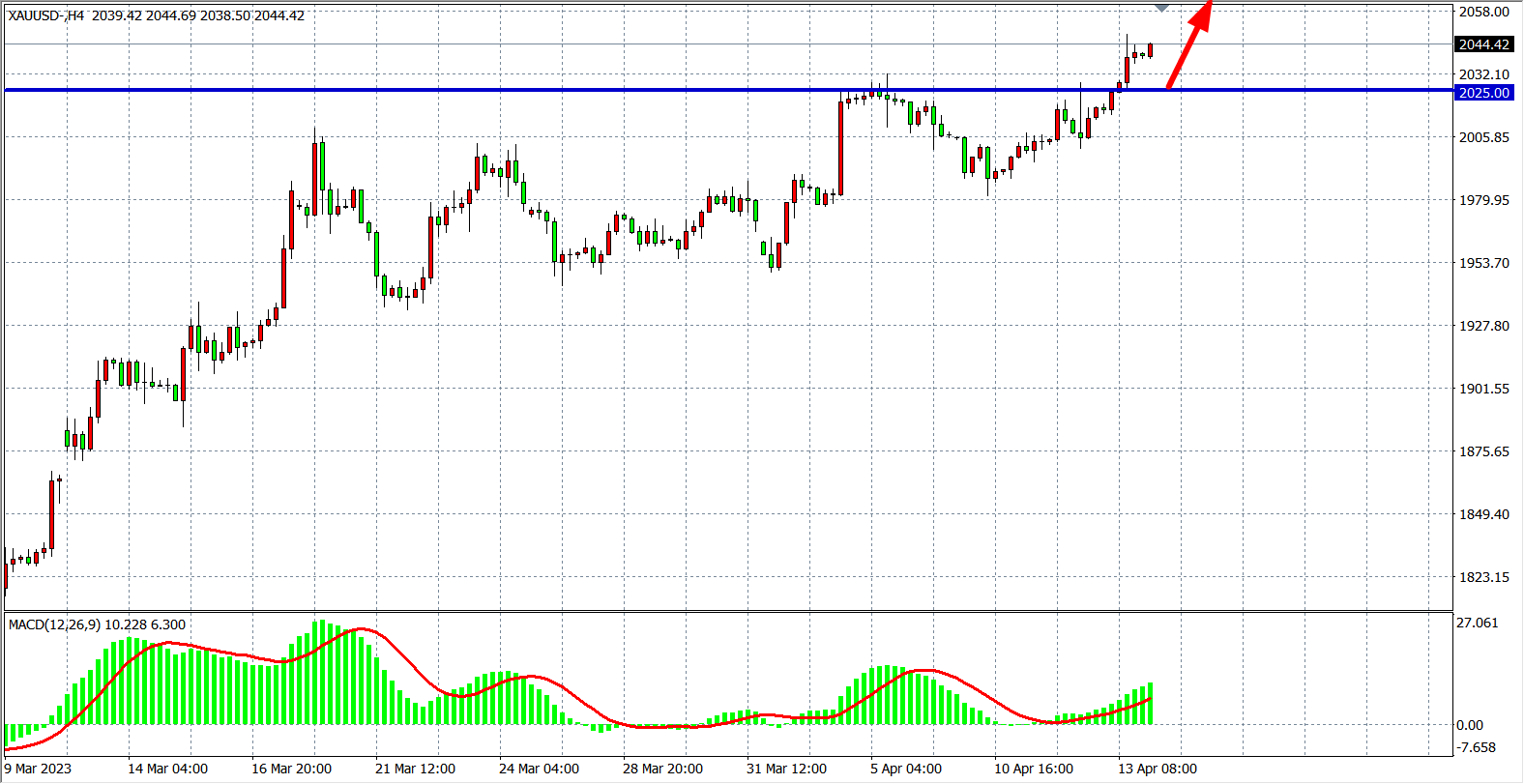
Task: Click the 1823.15 price scale label
Action: coord(1483,577)
